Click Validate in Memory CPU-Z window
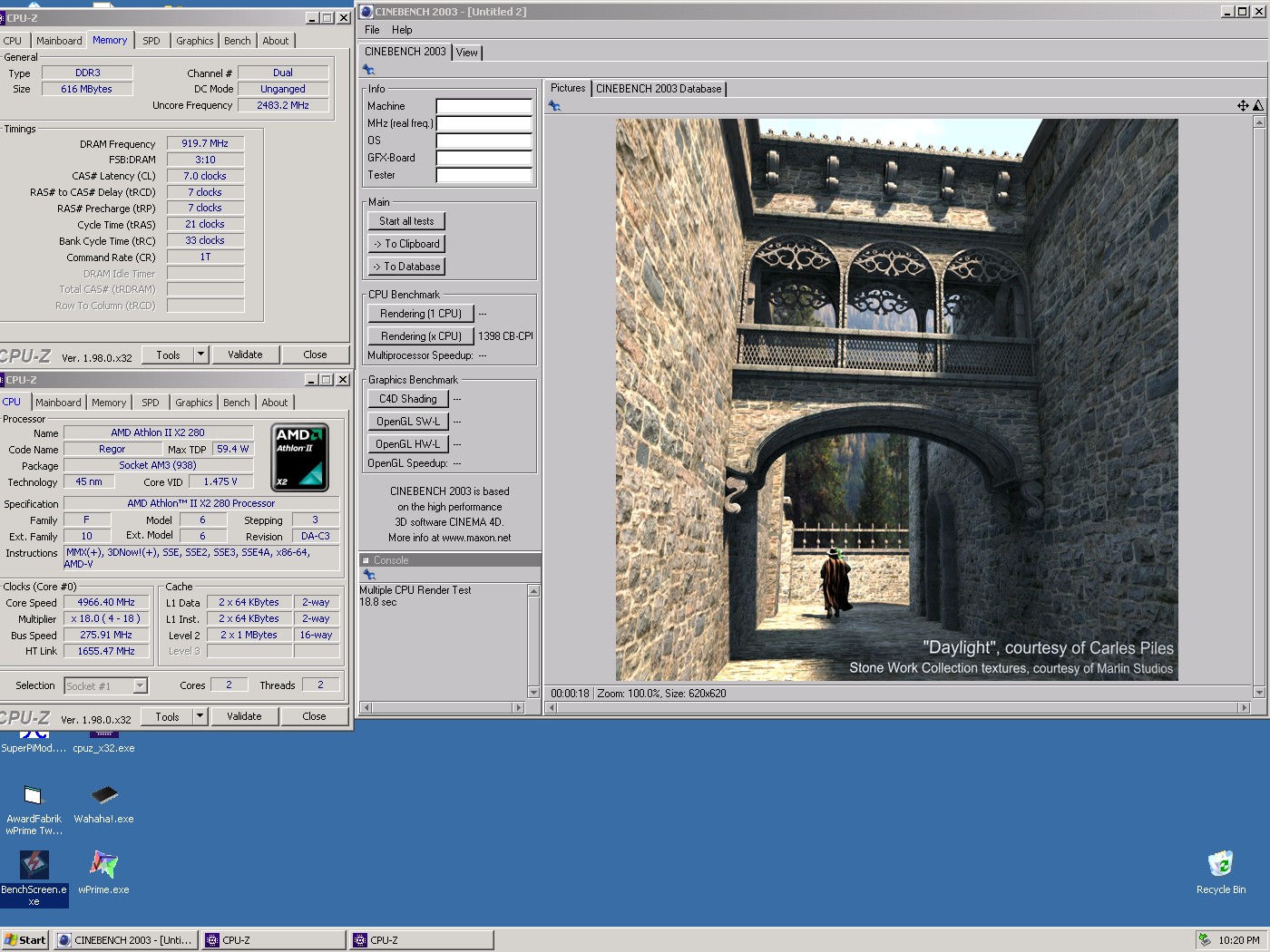Viewport: 1270px width, 952px height. click(245, 355)
